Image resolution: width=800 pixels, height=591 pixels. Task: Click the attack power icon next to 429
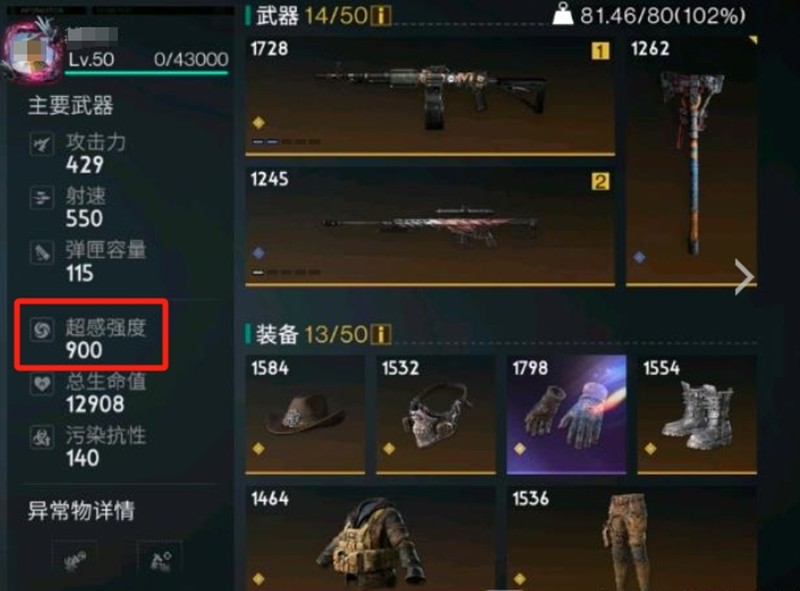[42, 144]
